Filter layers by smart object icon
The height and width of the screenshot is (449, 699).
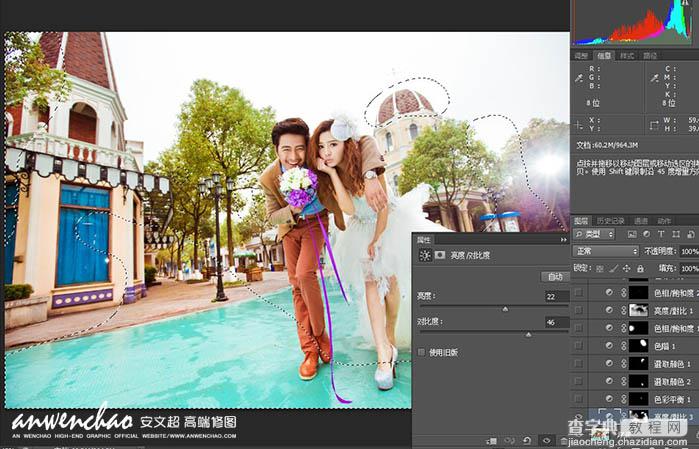pos(691,234)
